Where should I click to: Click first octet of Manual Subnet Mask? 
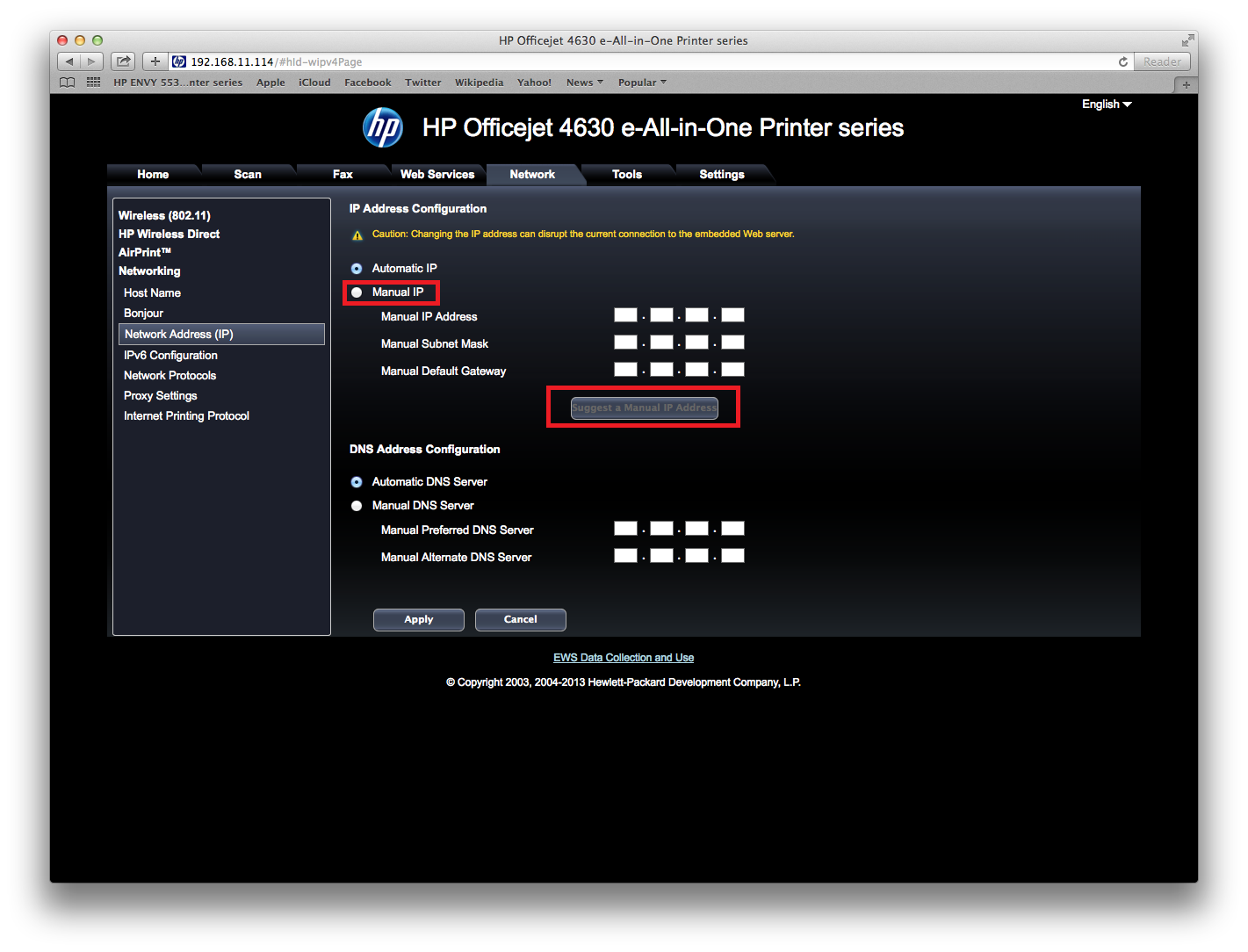pyautogui.click(x=625, y=343)
